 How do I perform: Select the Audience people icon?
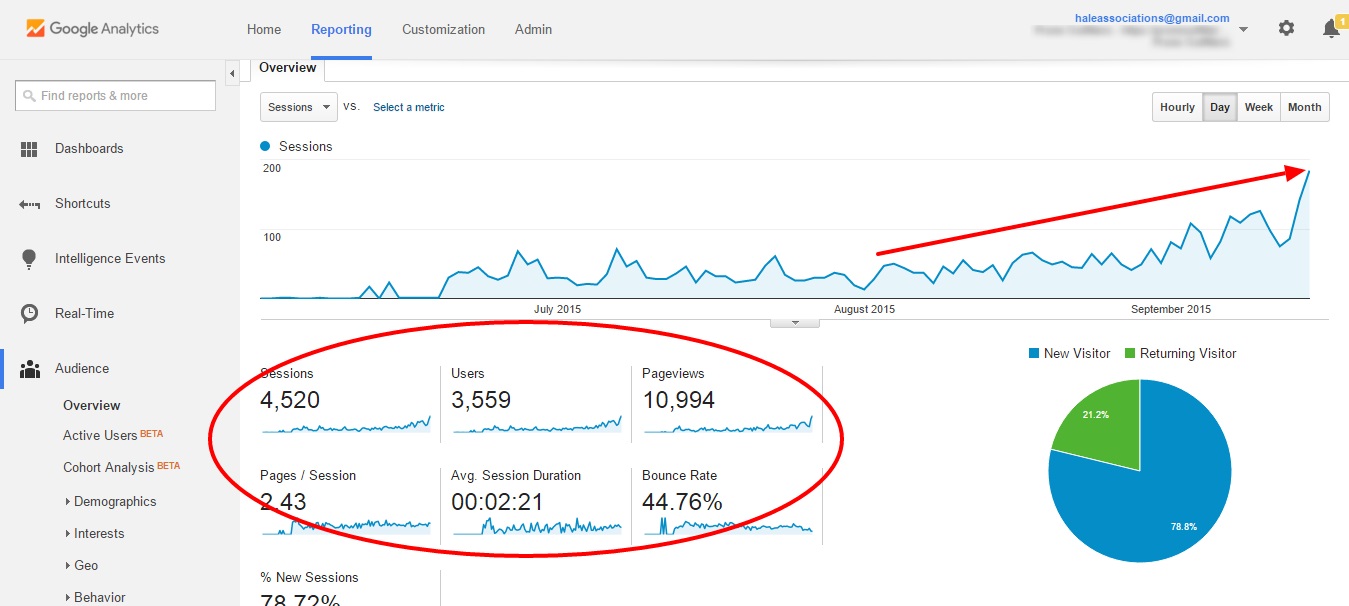click(x=29, y=369)
